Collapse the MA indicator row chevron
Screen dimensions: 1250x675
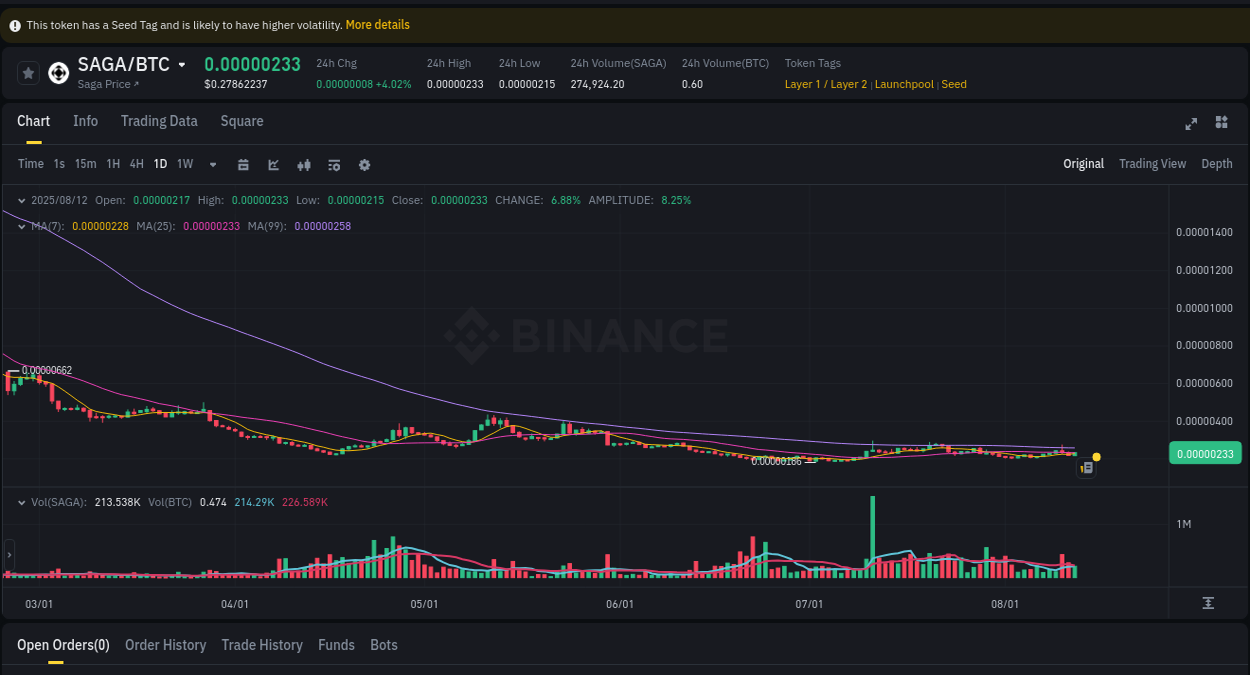pos(22,226)
